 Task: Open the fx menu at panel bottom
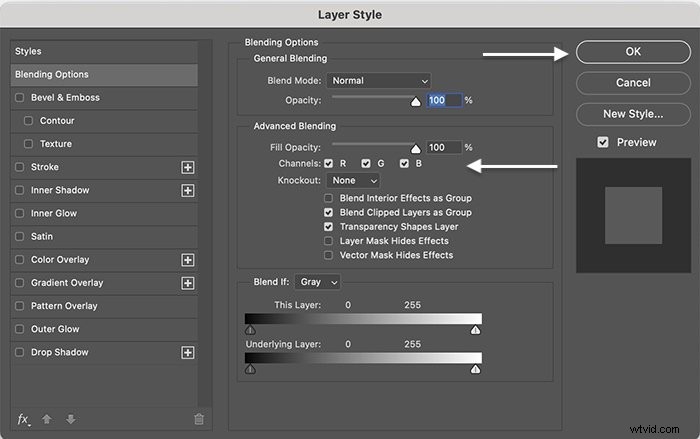[x=24, y=419]
